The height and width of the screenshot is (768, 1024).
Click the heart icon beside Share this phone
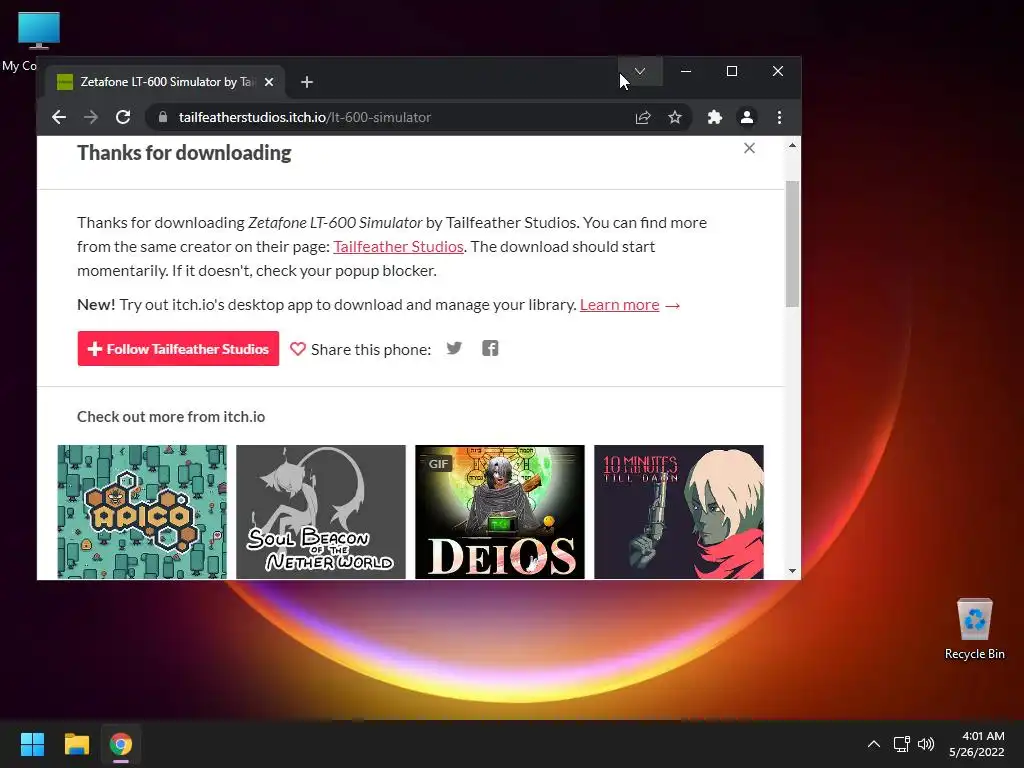298,349
